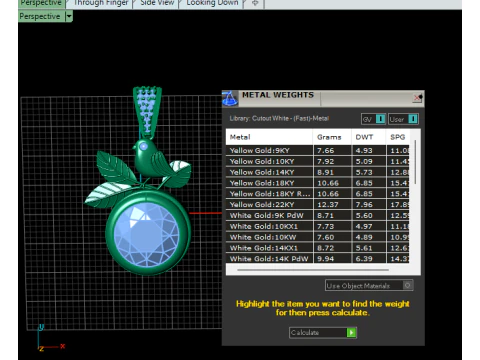This screenshot has height=360, width=480.
Task: Select the Yellow Gold:14KY row
Action: pos(318,172)
